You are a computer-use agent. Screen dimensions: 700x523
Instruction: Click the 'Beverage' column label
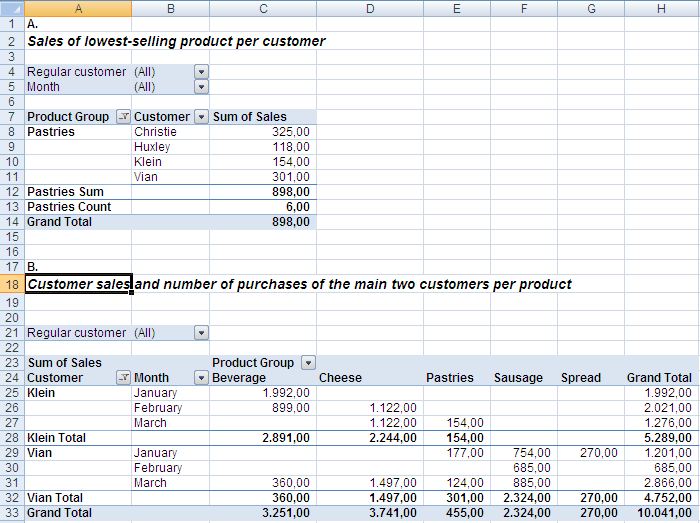pyautogui.click(x=239, y=378)
